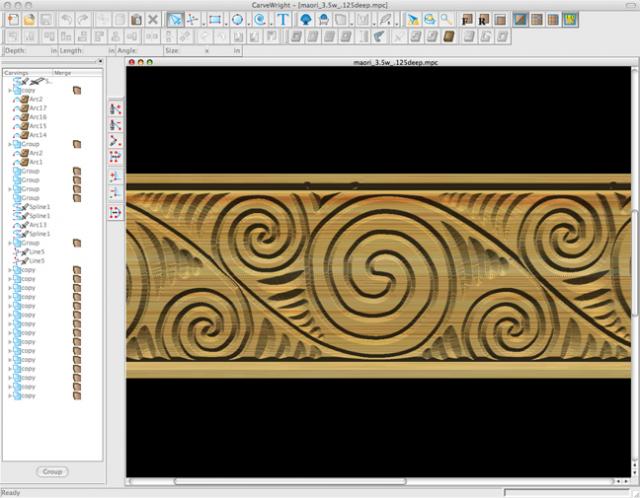Select Arc17 in the carvings list
640x498 pixels.
click(x=37, y=108)
